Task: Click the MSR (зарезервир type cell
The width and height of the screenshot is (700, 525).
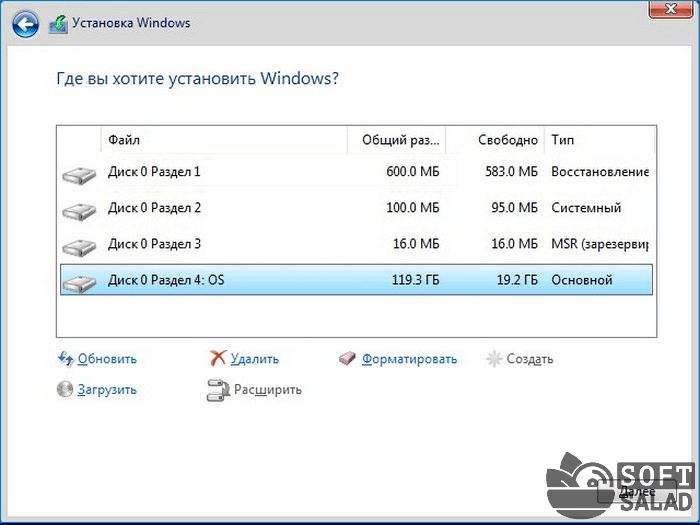Action: click(600, 244)
